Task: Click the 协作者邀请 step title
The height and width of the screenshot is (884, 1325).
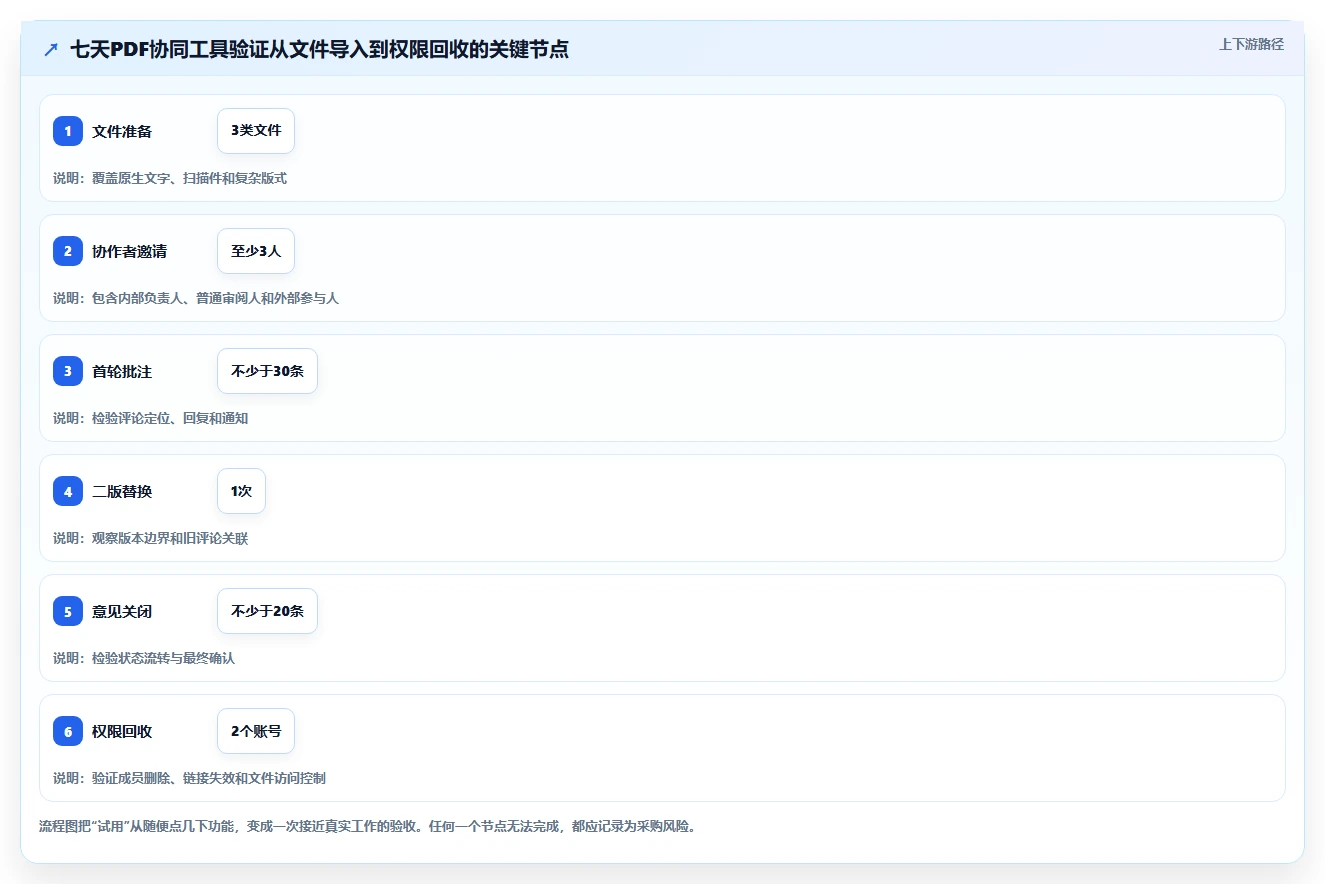Action: 130,251
